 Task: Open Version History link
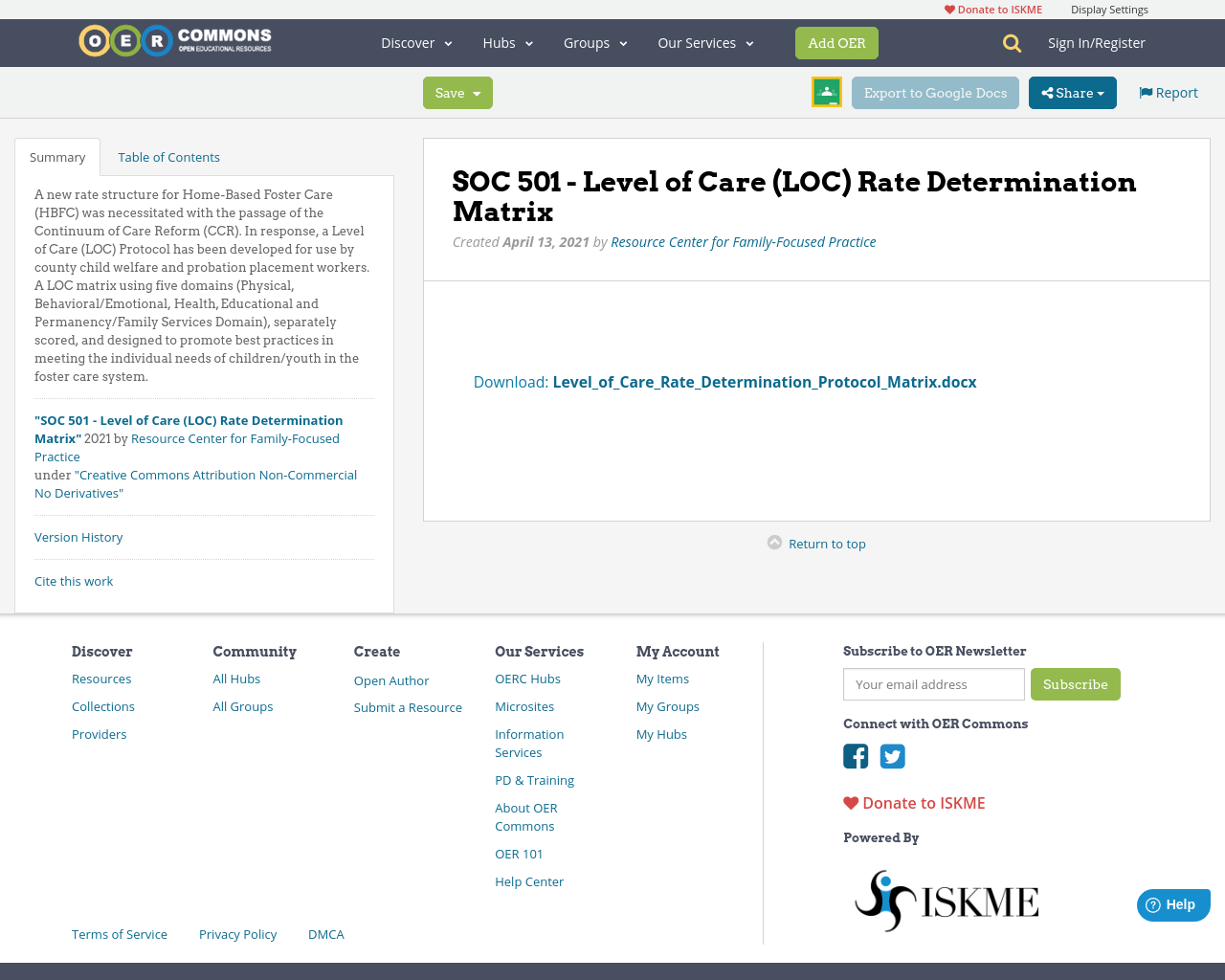tap(78, 537)
